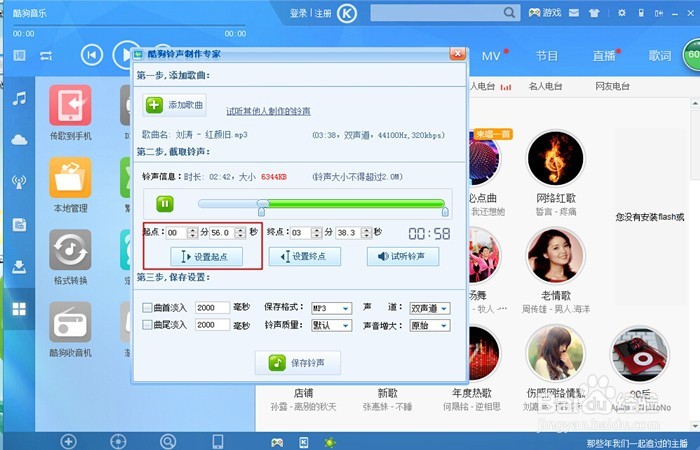Click the radio antenna sidebar icon

[x=19, y=182]
